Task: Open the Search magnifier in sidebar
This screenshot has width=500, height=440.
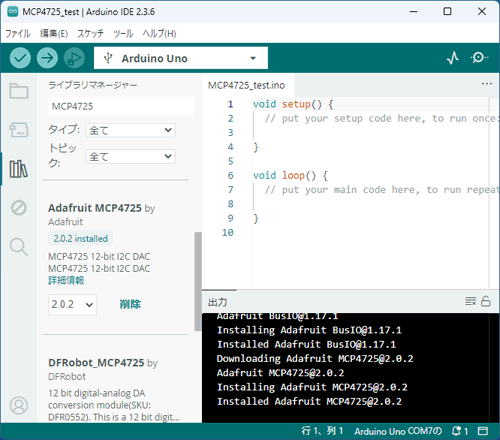Action: [19, 247]
